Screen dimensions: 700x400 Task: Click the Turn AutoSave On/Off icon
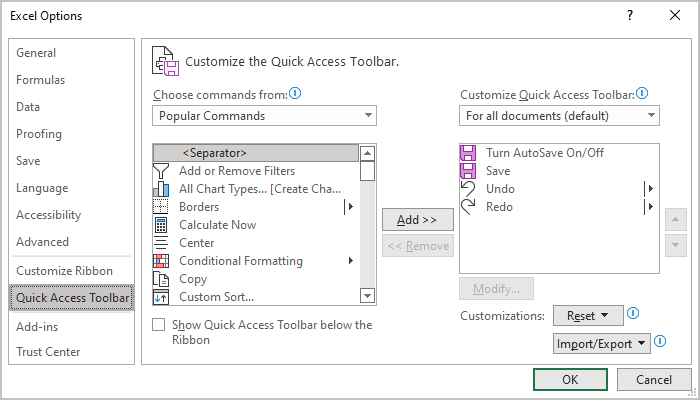tap(468, 153)
